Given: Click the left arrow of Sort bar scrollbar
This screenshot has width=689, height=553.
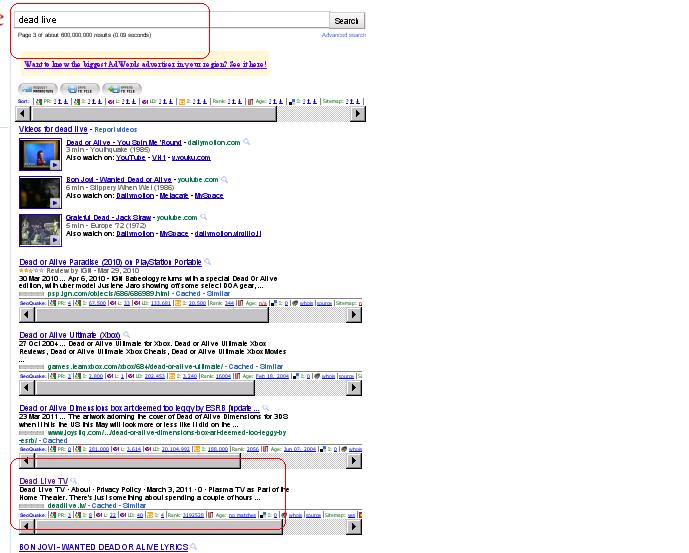Looking at the screenshot, I should [23, 114].
